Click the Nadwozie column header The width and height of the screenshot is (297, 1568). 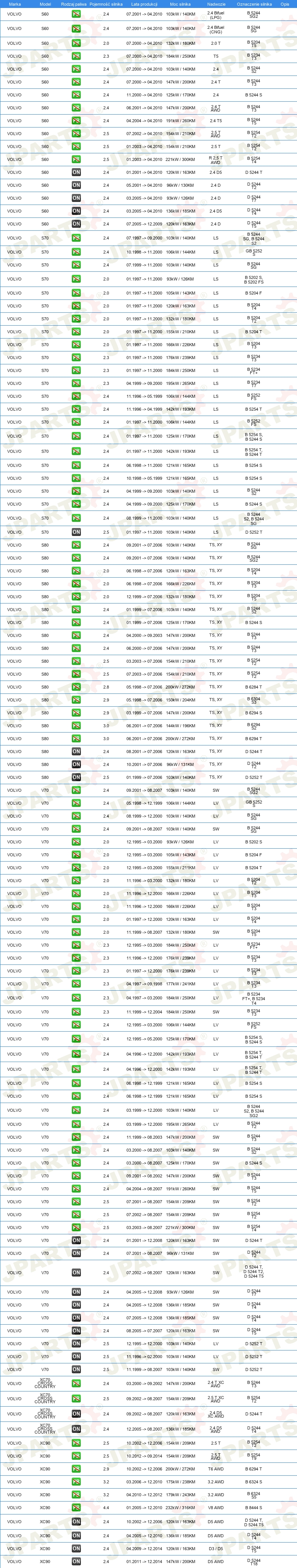216,4
